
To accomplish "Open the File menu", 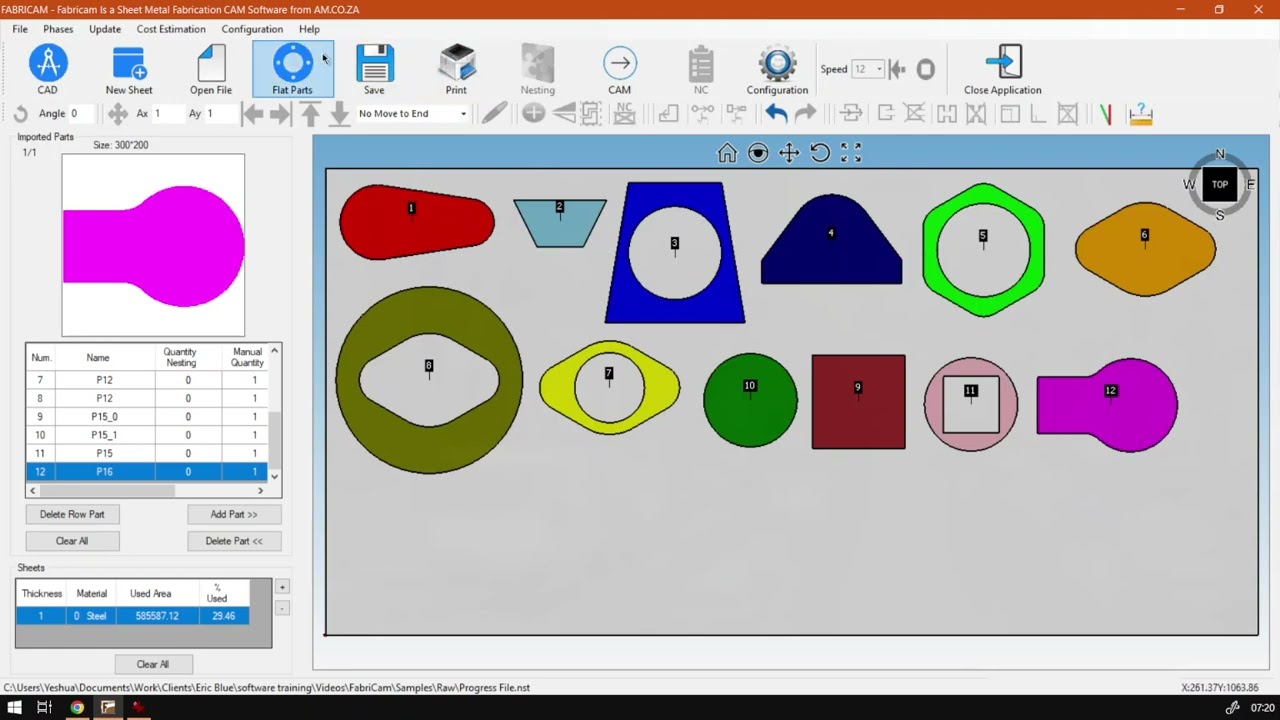I will pos(20,29).
